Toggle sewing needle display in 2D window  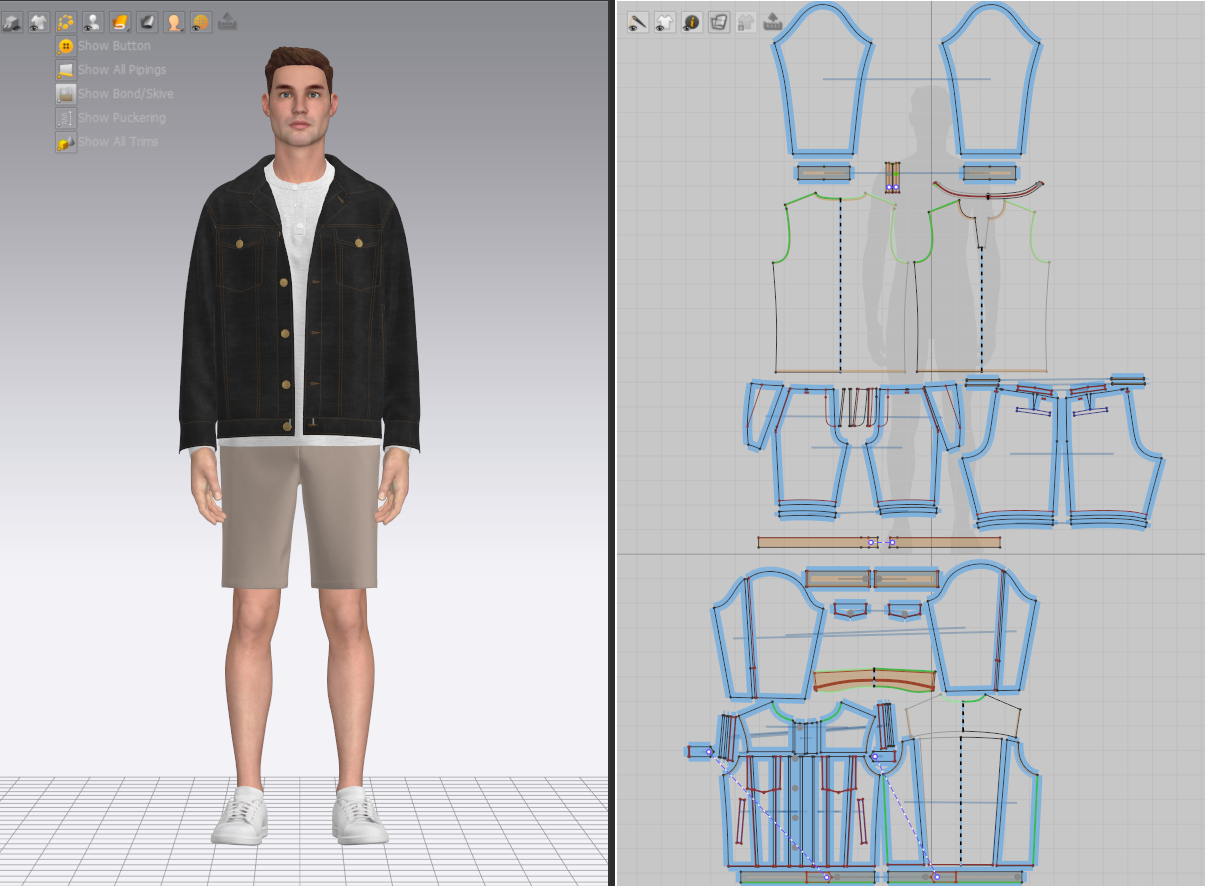(638, 21)
